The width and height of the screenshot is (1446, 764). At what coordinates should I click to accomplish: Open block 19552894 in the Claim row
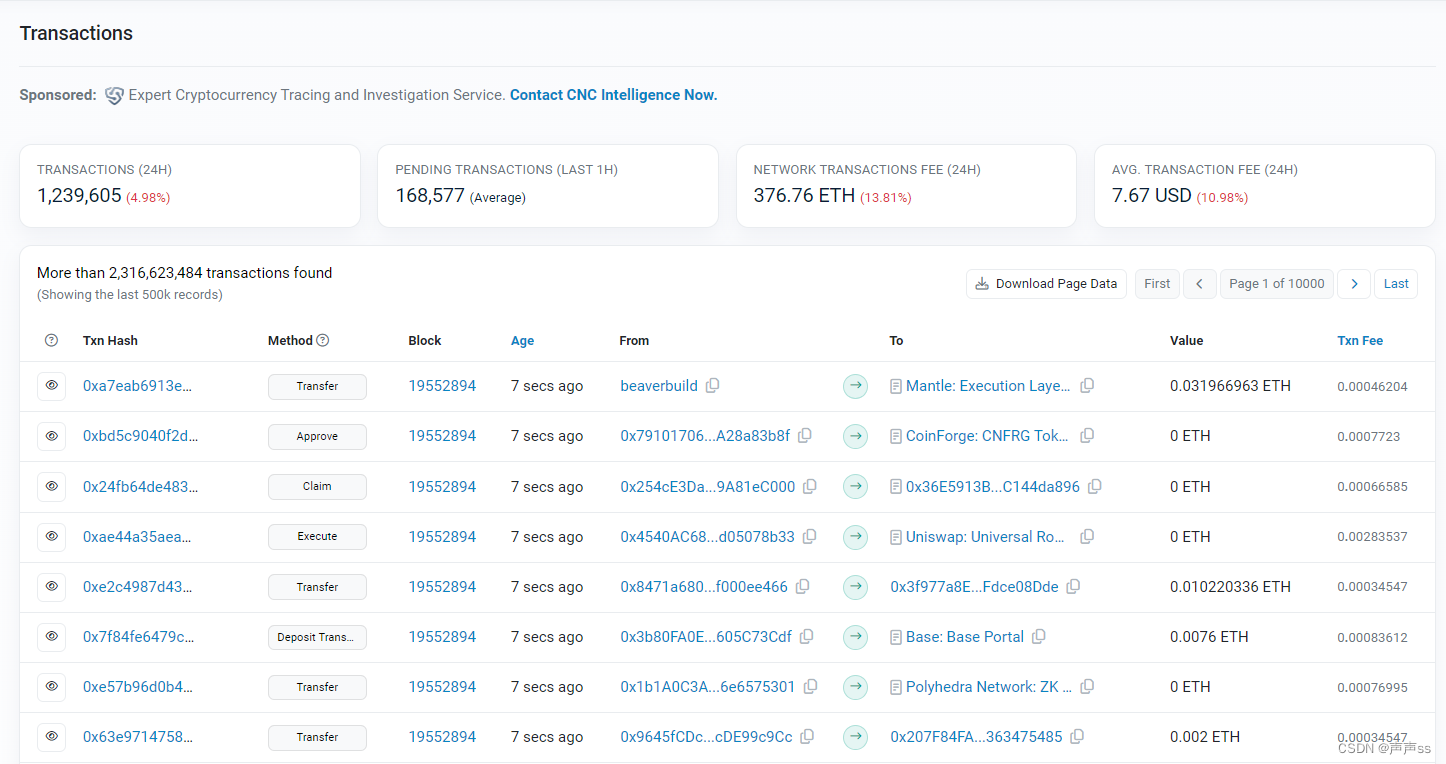[442, 486]
